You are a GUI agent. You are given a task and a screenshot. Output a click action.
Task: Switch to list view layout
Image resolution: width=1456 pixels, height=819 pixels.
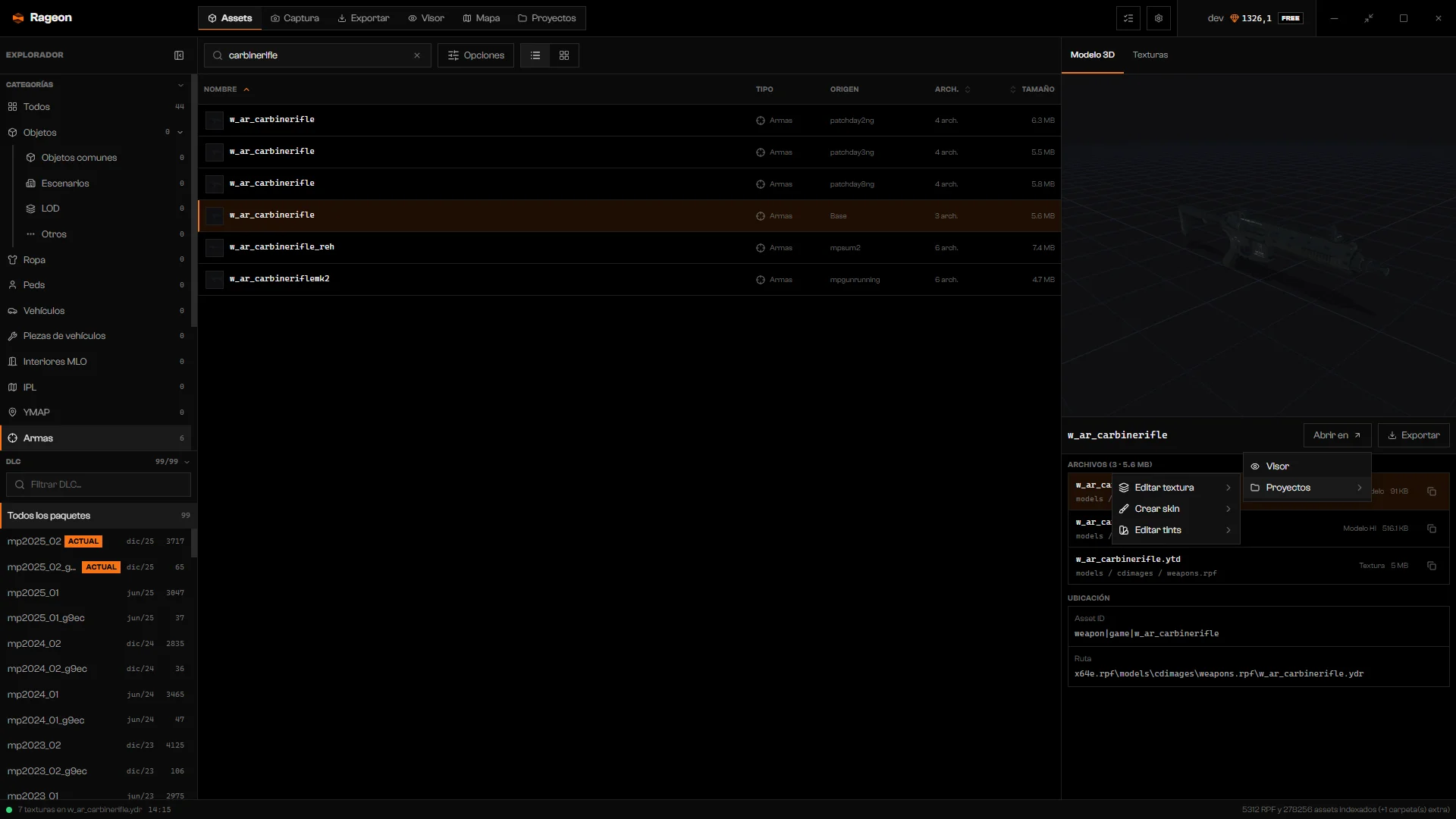point(535,55)
